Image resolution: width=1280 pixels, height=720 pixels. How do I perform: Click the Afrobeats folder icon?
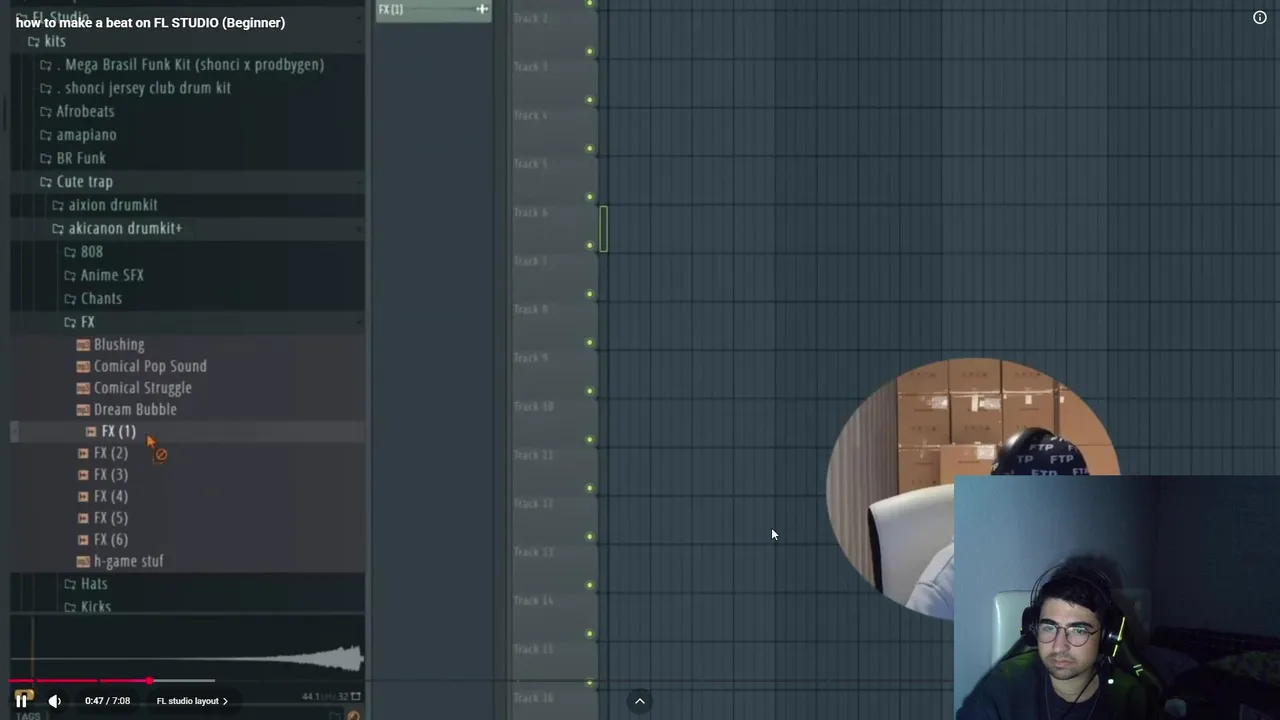click(45, 112)
